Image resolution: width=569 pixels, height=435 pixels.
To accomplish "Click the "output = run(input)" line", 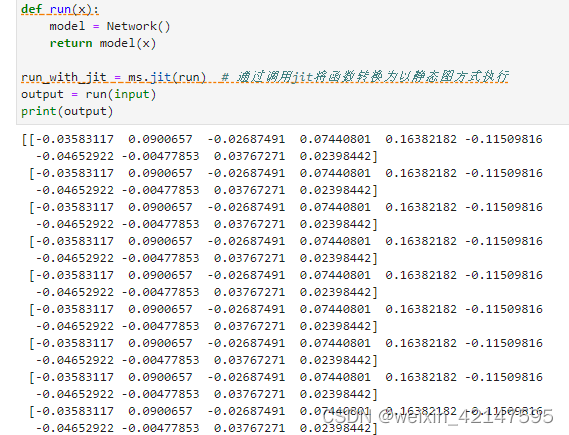I will (89, 94).
